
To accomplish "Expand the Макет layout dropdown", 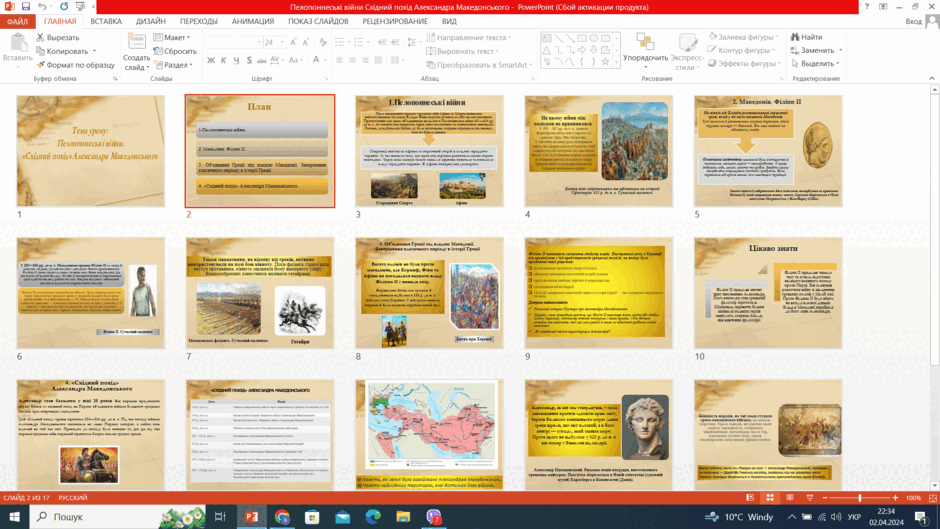I will coord(172,37).
